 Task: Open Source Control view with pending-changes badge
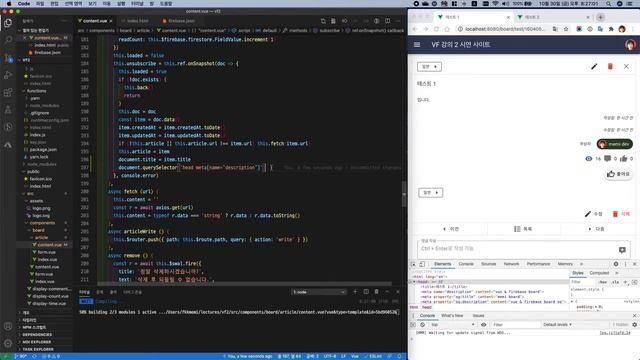[x=8, y=58]
